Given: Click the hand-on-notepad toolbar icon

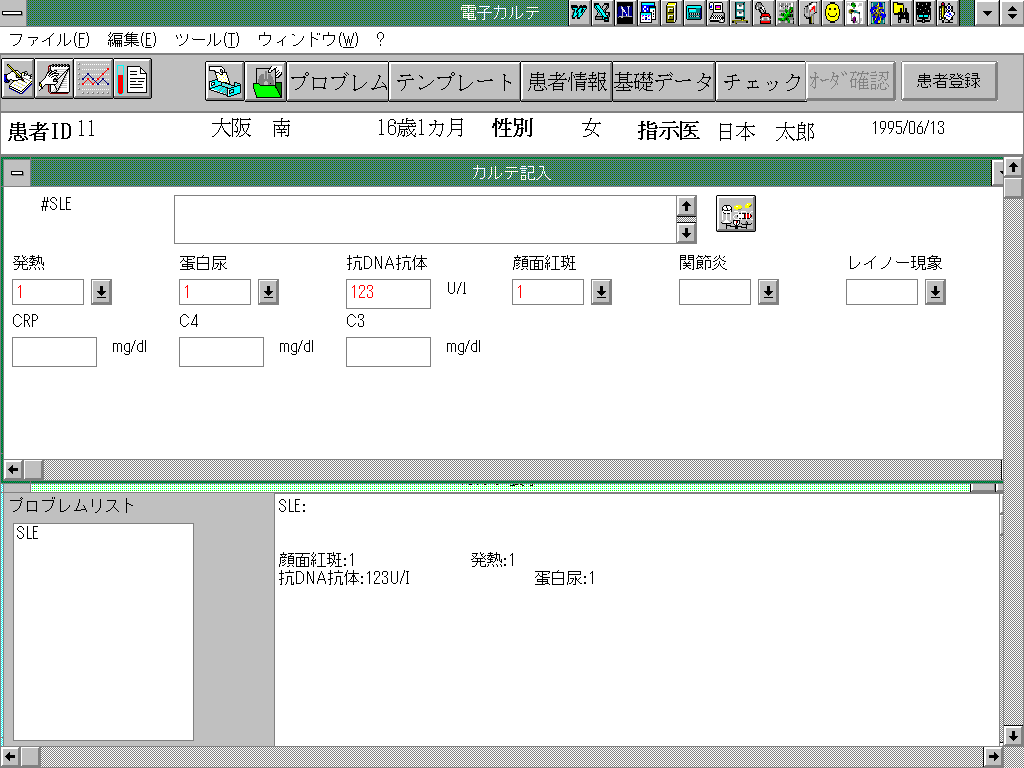Looking at the screenshot, I should point(55,80).
